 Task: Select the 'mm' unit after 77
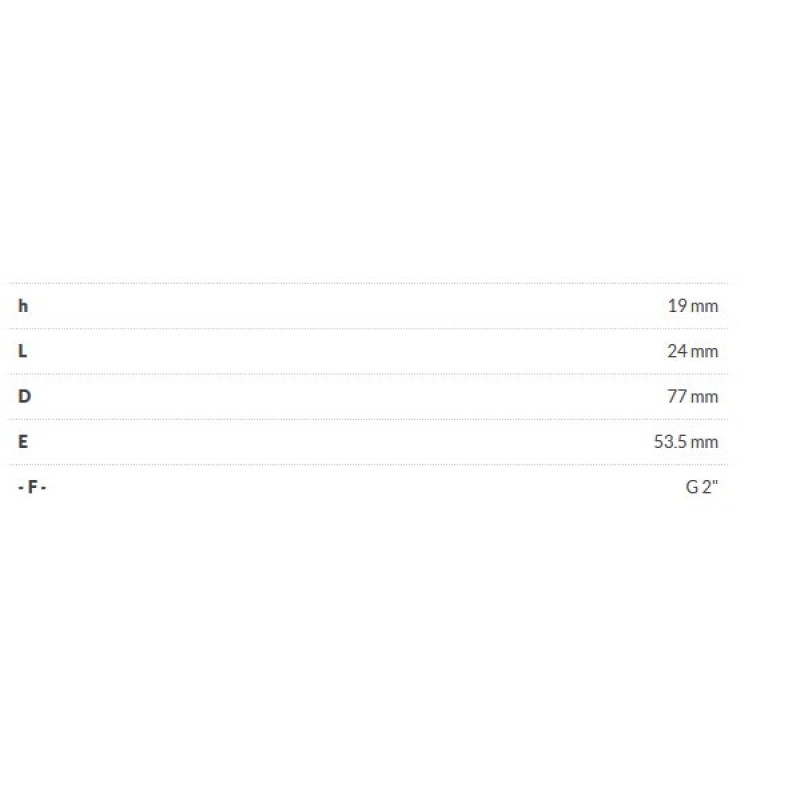click(705, 396)
